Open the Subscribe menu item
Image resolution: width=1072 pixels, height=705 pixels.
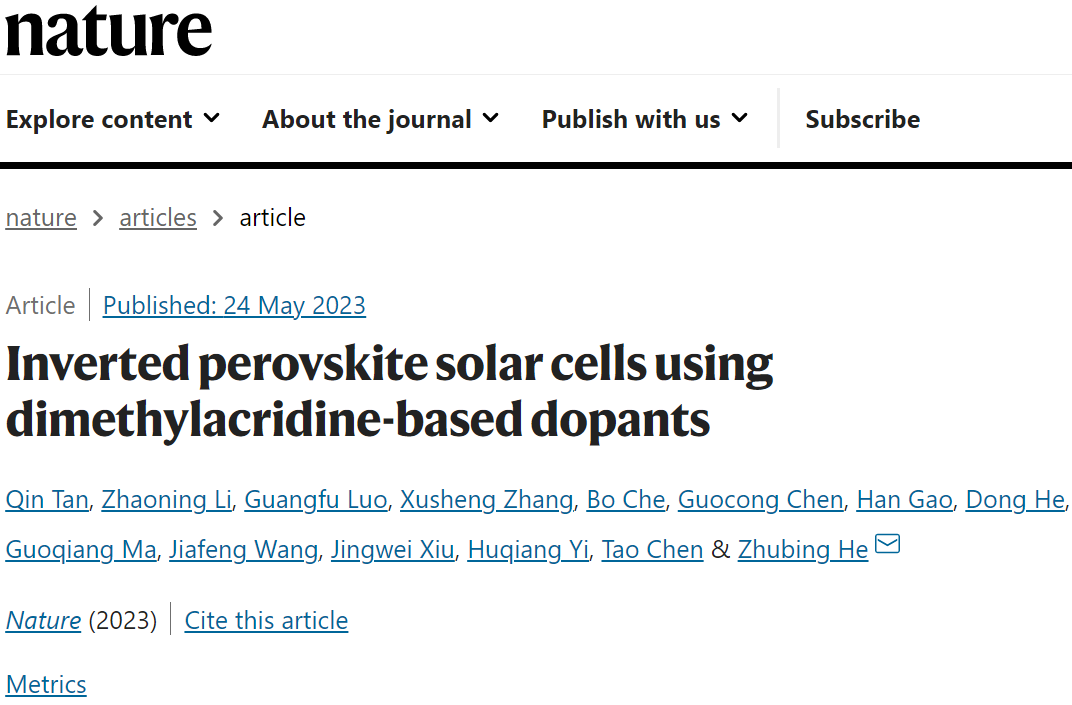pyautogui.click(x=863, y=119)
